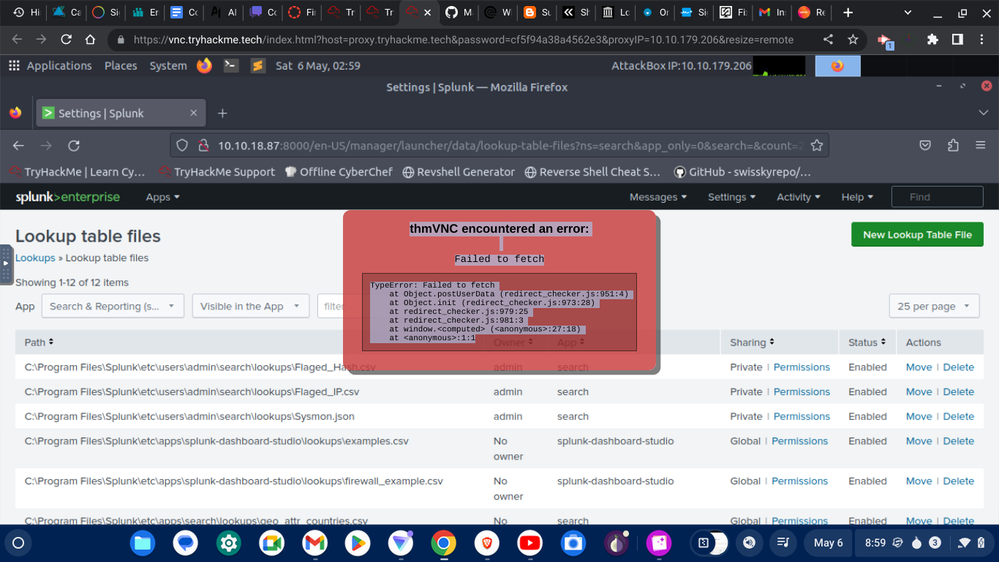Open a new Firefox tab
999x562 pixels.
pyautogui.click(x=222, y=113)
